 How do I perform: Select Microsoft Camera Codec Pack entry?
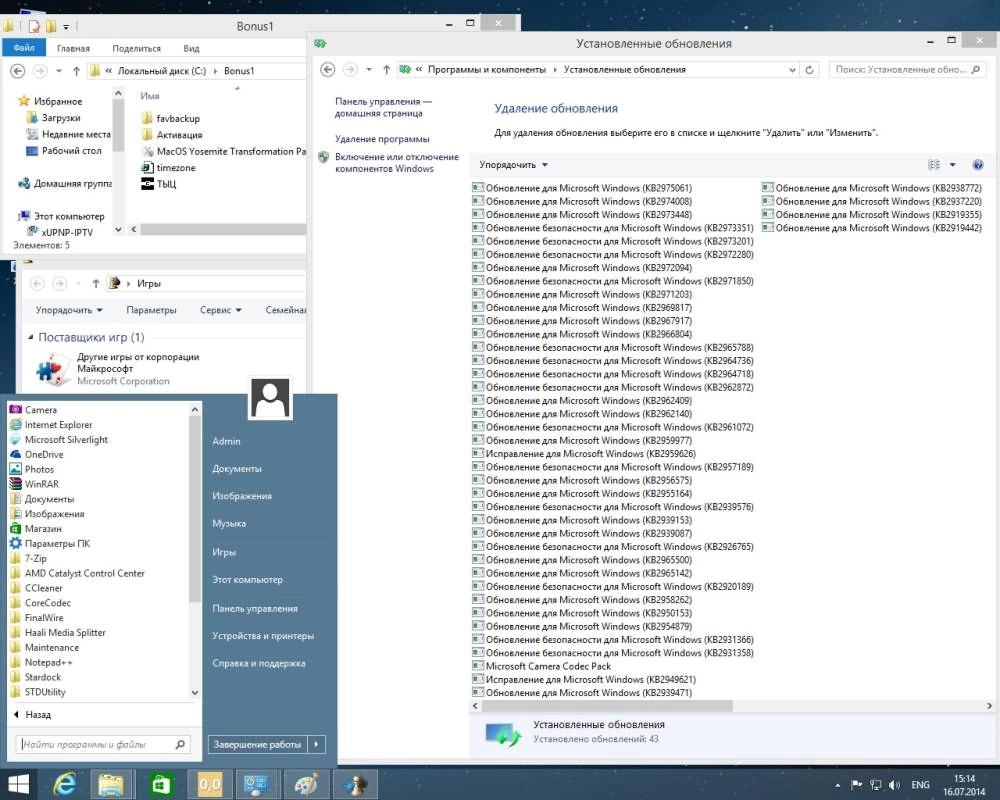tap(541, 666)
